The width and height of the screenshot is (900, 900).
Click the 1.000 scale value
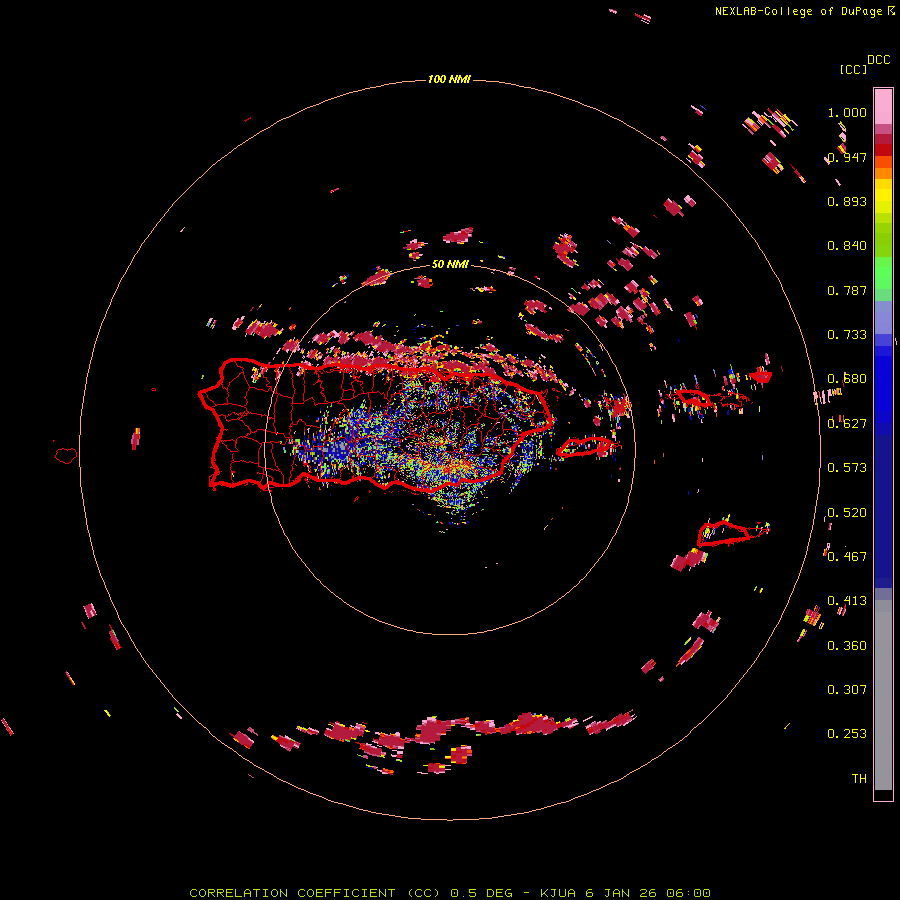847,112
